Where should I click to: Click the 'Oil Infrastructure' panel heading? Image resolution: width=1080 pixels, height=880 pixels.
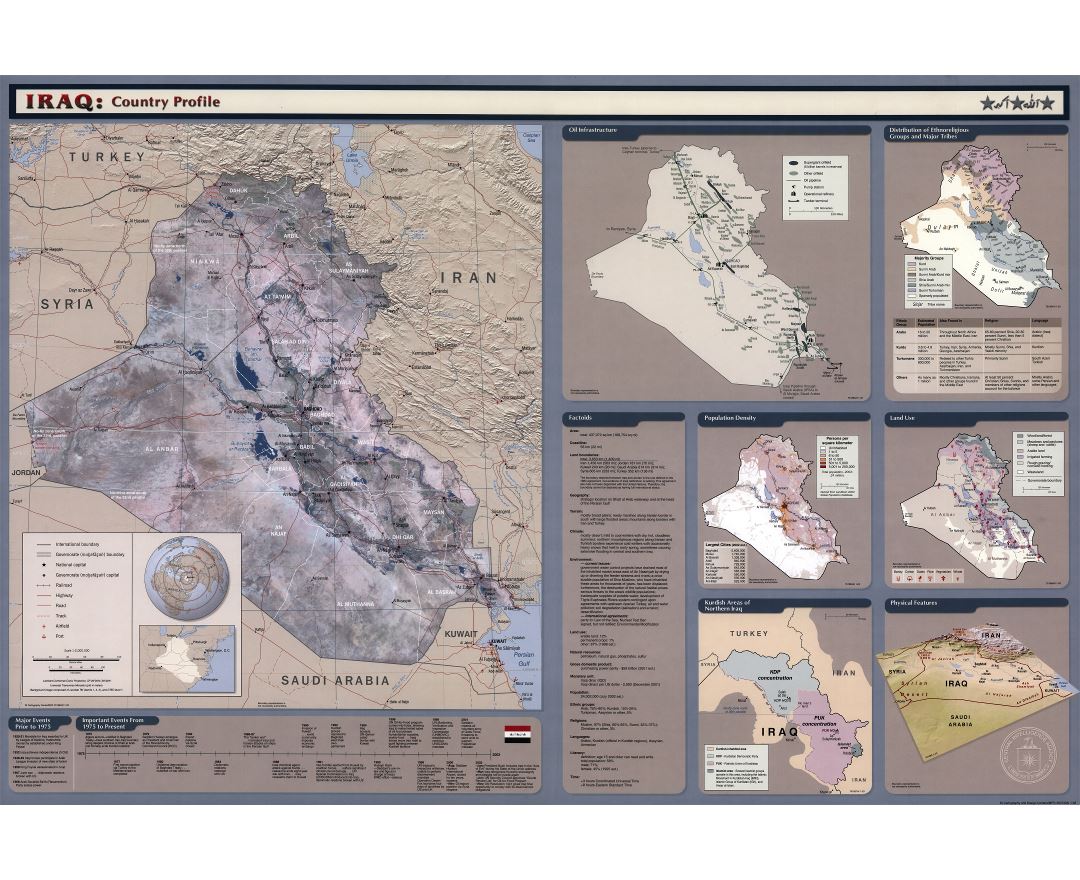coord(593,130)
